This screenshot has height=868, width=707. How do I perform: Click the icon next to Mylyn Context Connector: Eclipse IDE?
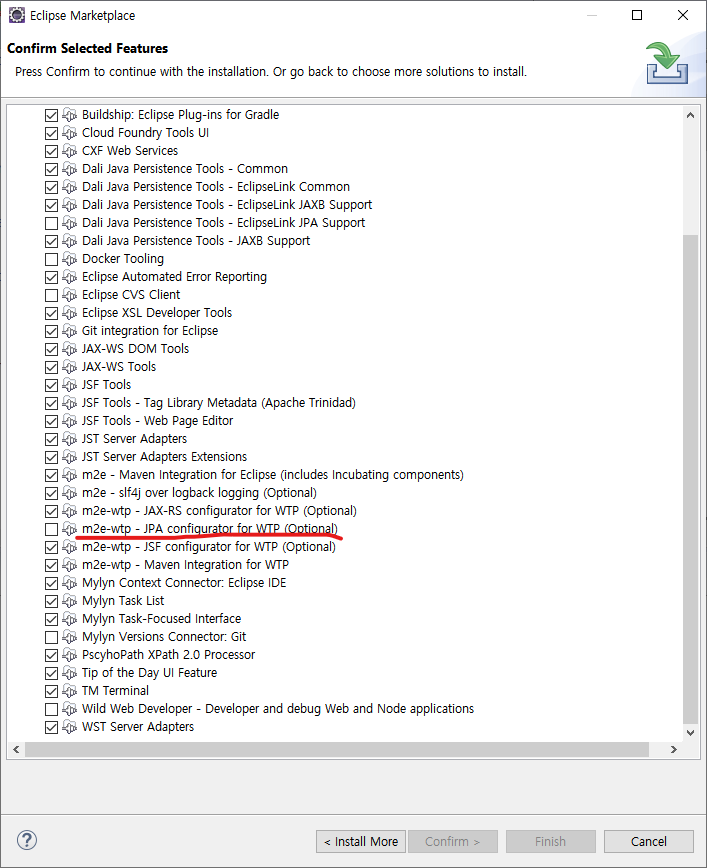[69, 583]
